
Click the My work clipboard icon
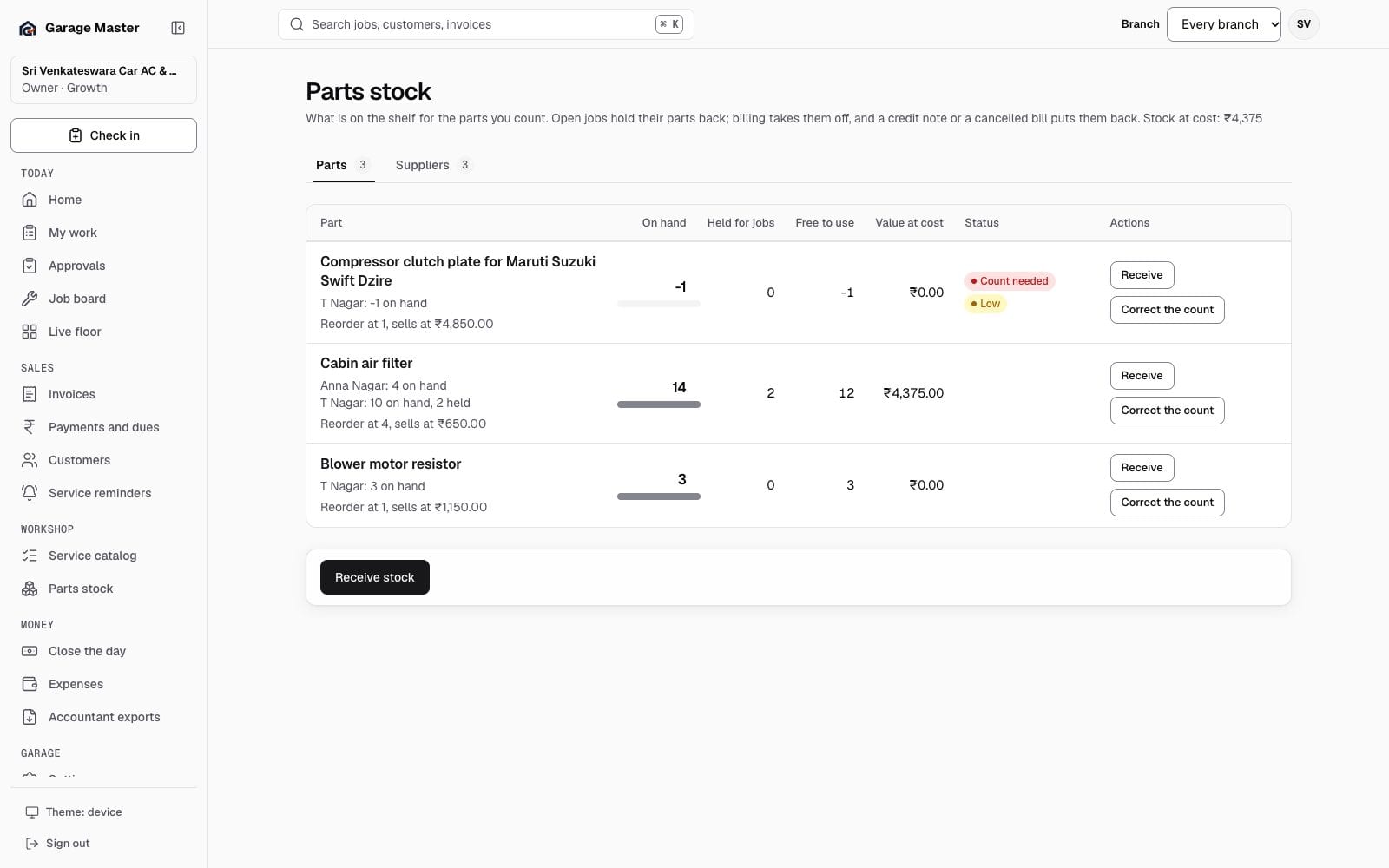click(30, 233)
